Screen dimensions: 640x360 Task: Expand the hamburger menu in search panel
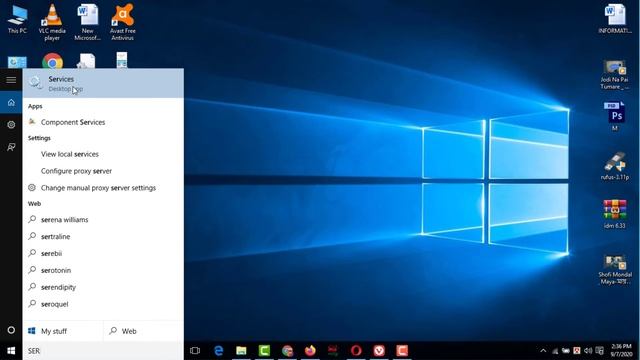pos(11,80)
